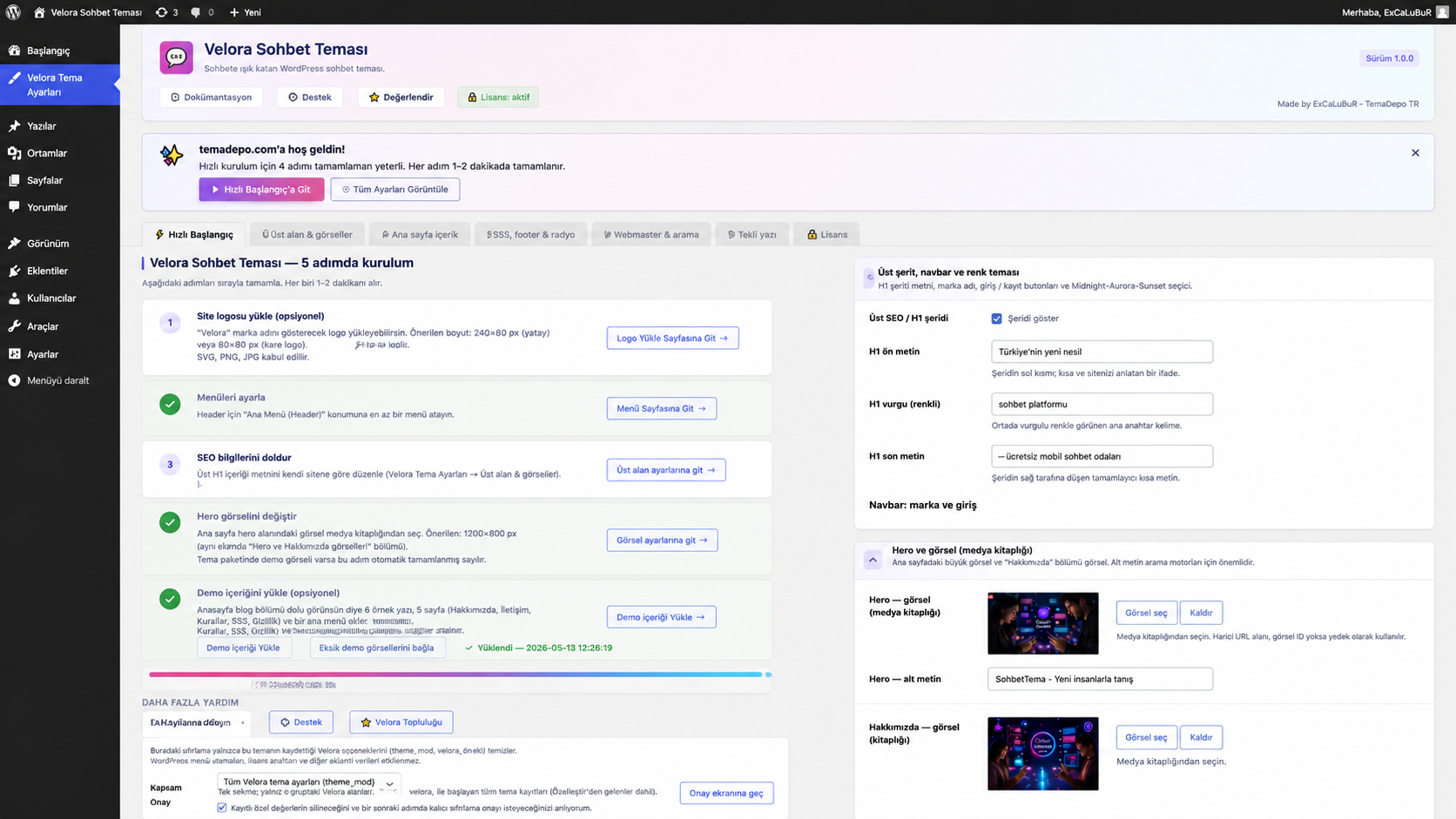1456x819 pixels.
Task: Open the Kapsam scope dropdown
Action: 309,782
